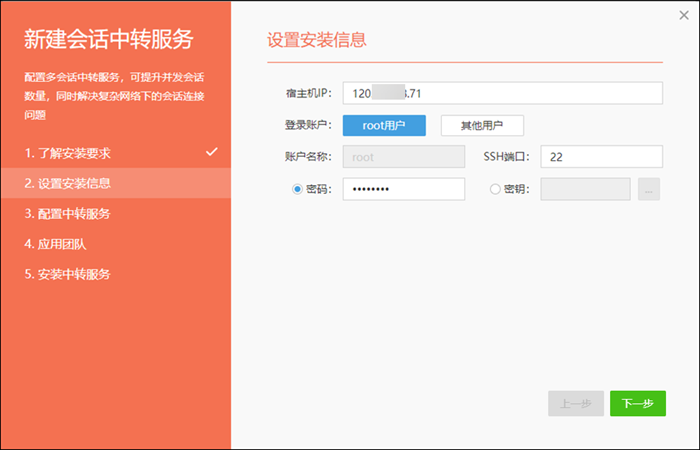Click into the masked 密码 input box
700x450 pixels.
click(403, 189)
